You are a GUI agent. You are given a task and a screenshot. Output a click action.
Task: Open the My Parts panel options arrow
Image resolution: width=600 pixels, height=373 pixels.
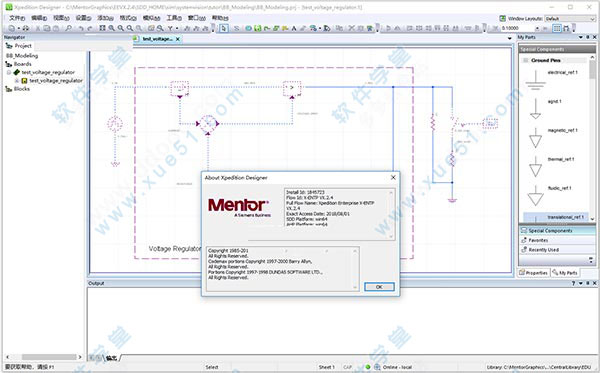click(x=581, y=37)
